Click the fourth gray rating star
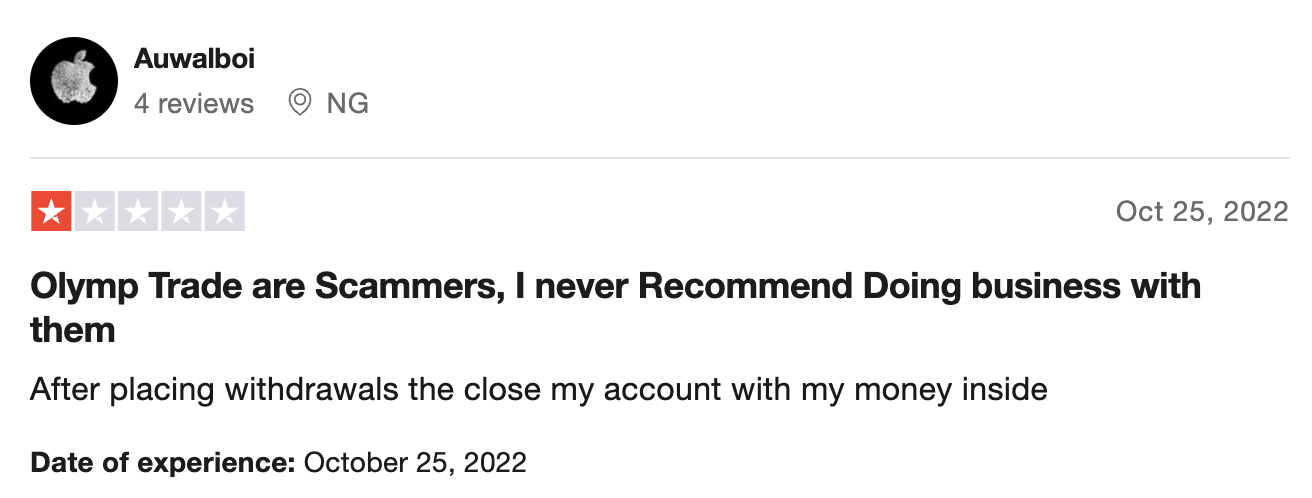Image resolution: width=1312 pixels, height=498 pixels. (x=181, y=211)
